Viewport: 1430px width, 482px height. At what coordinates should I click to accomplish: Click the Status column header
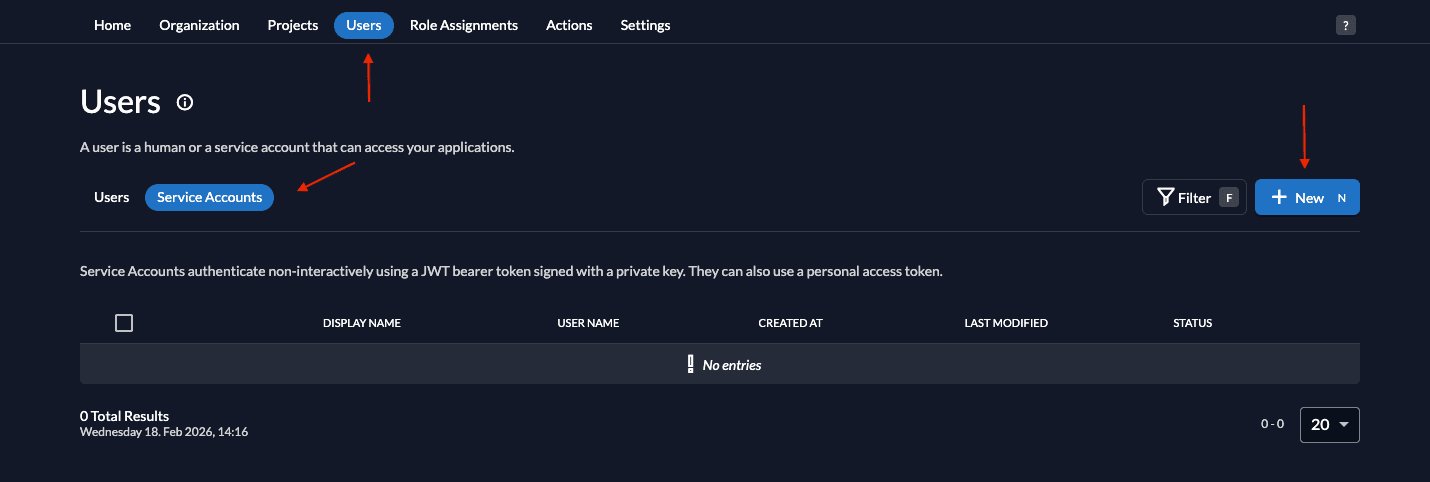[1192, 323]
